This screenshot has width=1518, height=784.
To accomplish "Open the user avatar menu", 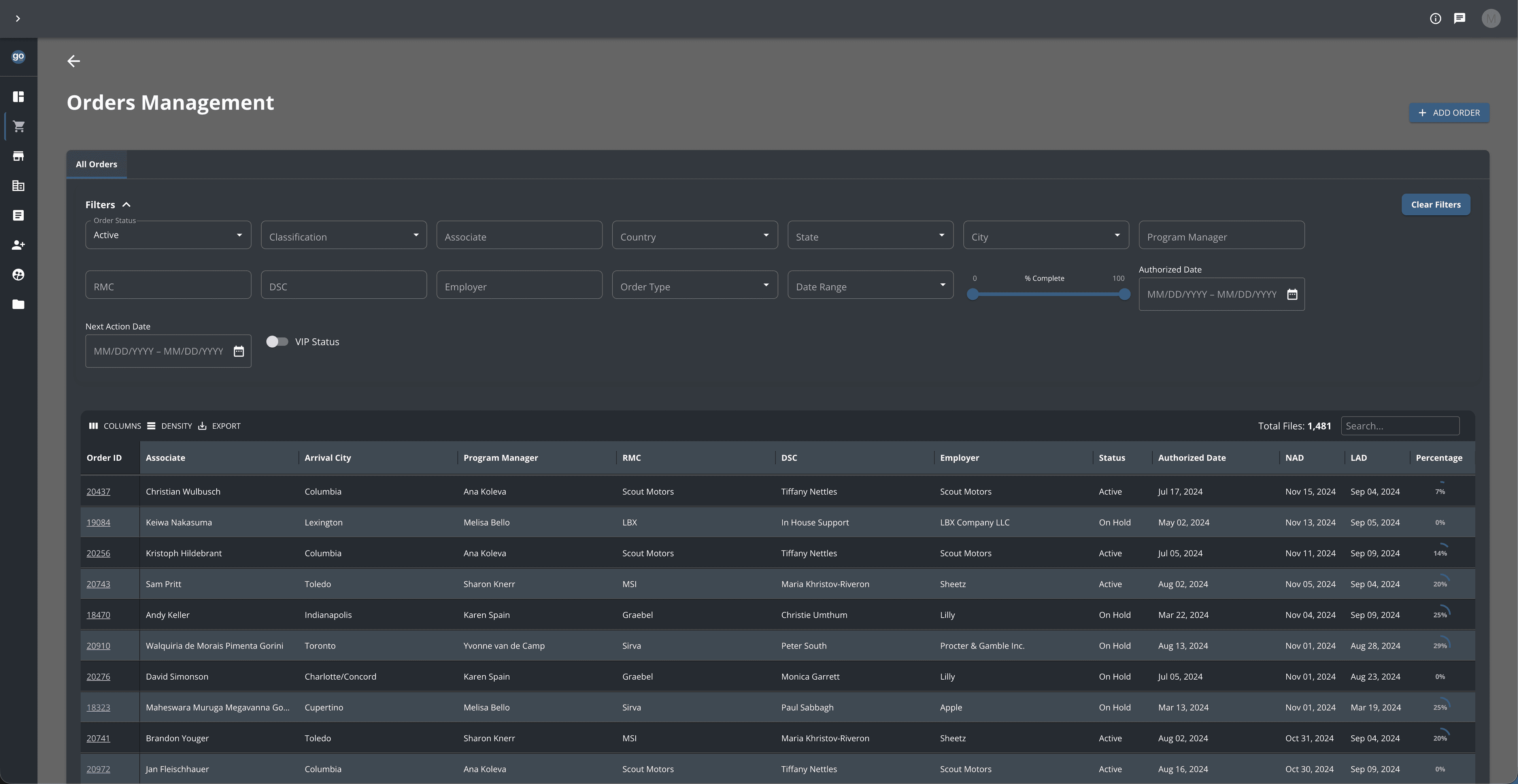I will pos(1491,19).
